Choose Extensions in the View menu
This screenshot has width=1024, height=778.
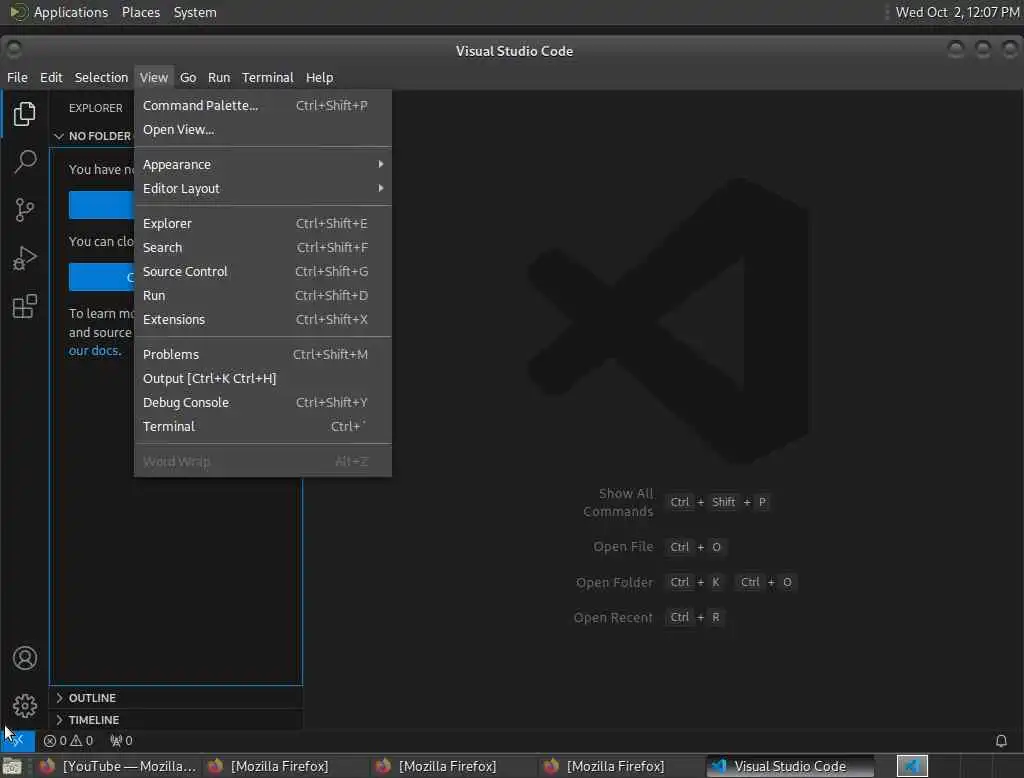263,319
